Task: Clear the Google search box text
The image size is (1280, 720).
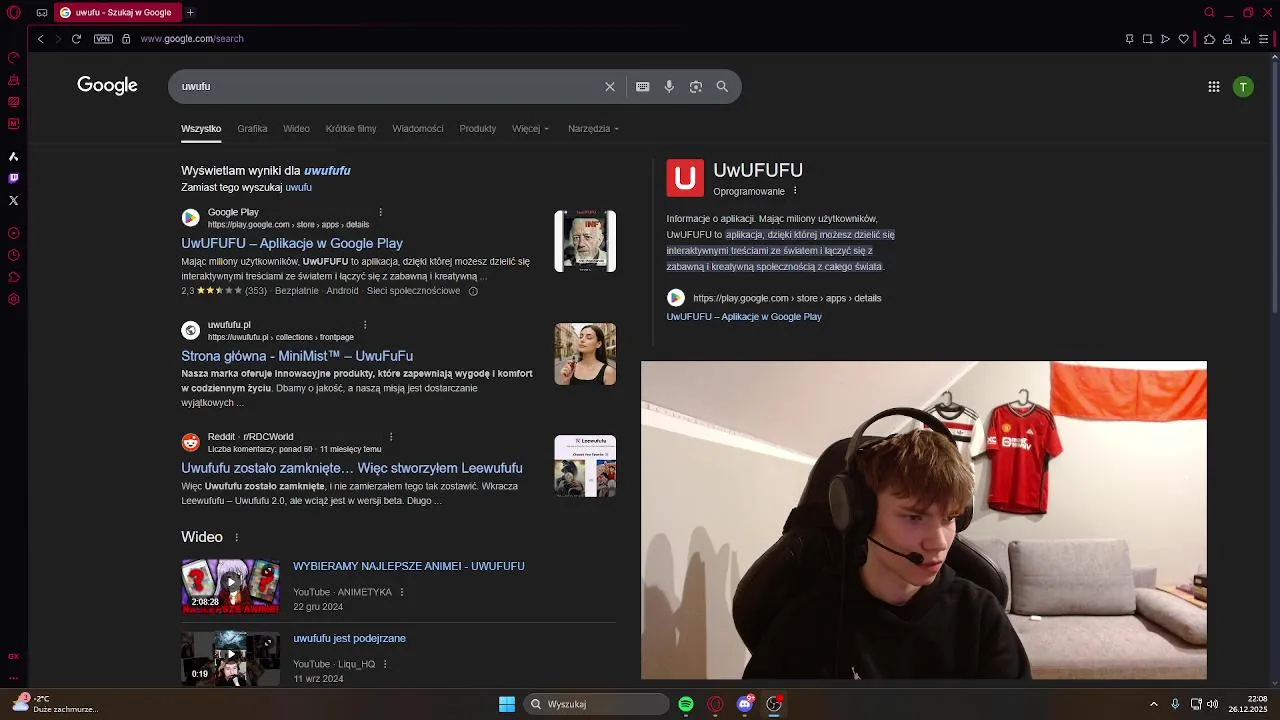Action: (x=610, y=87)
